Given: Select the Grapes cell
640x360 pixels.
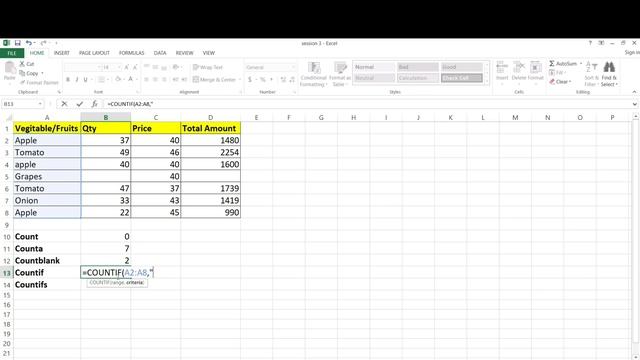Looking at the screenshot, I should [x=47, y=176].
